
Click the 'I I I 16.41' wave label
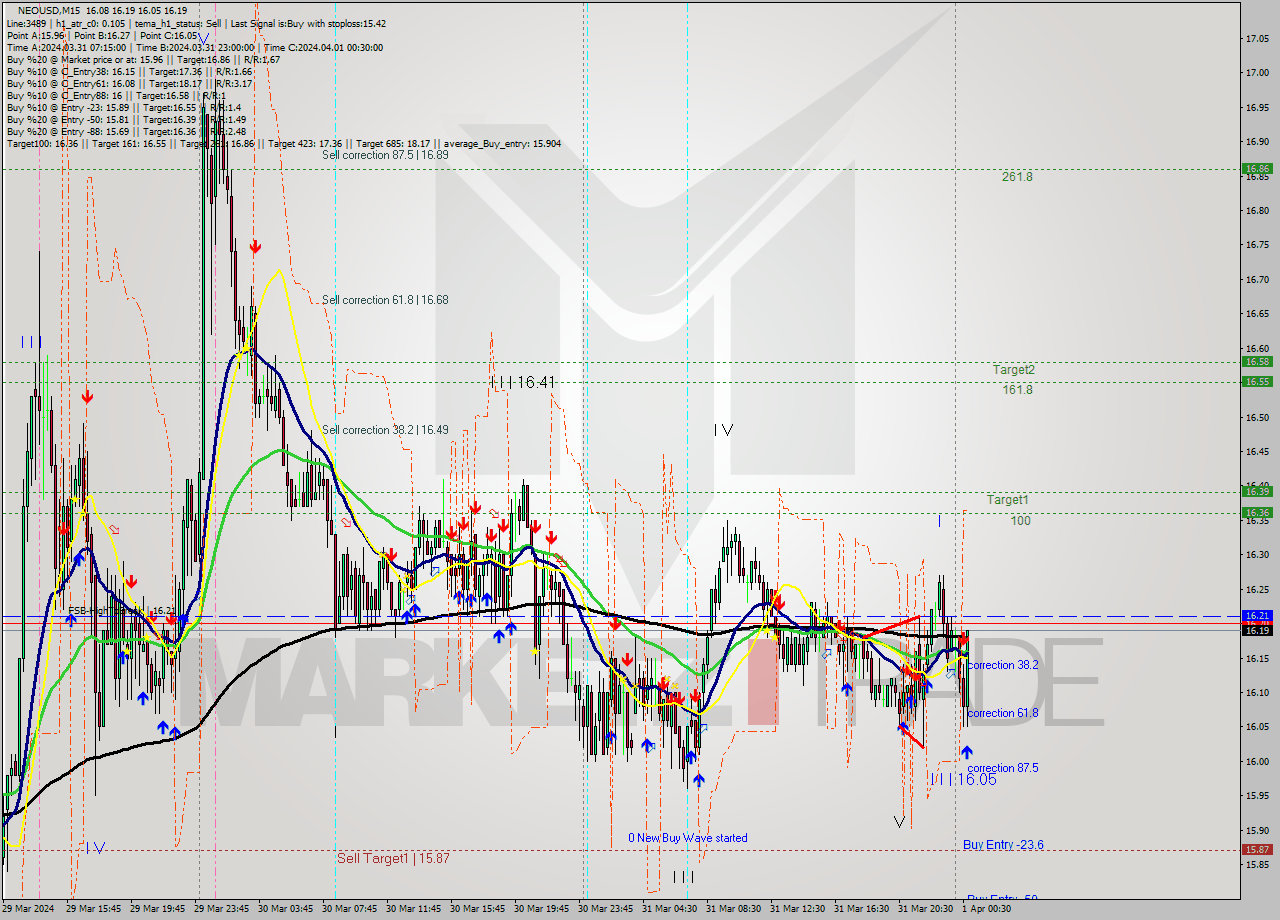(522, 382)
